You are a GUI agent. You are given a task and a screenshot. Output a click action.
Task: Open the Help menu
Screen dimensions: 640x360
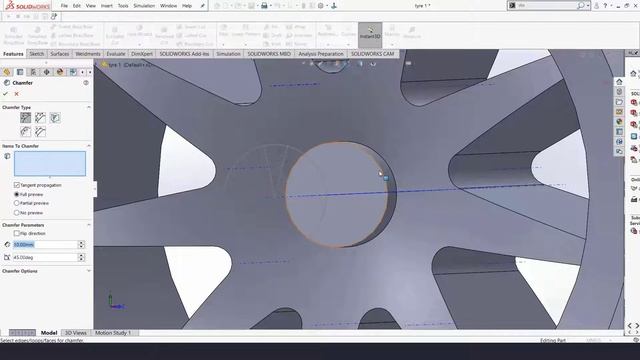pyautogui.click(x=187, y=6)
